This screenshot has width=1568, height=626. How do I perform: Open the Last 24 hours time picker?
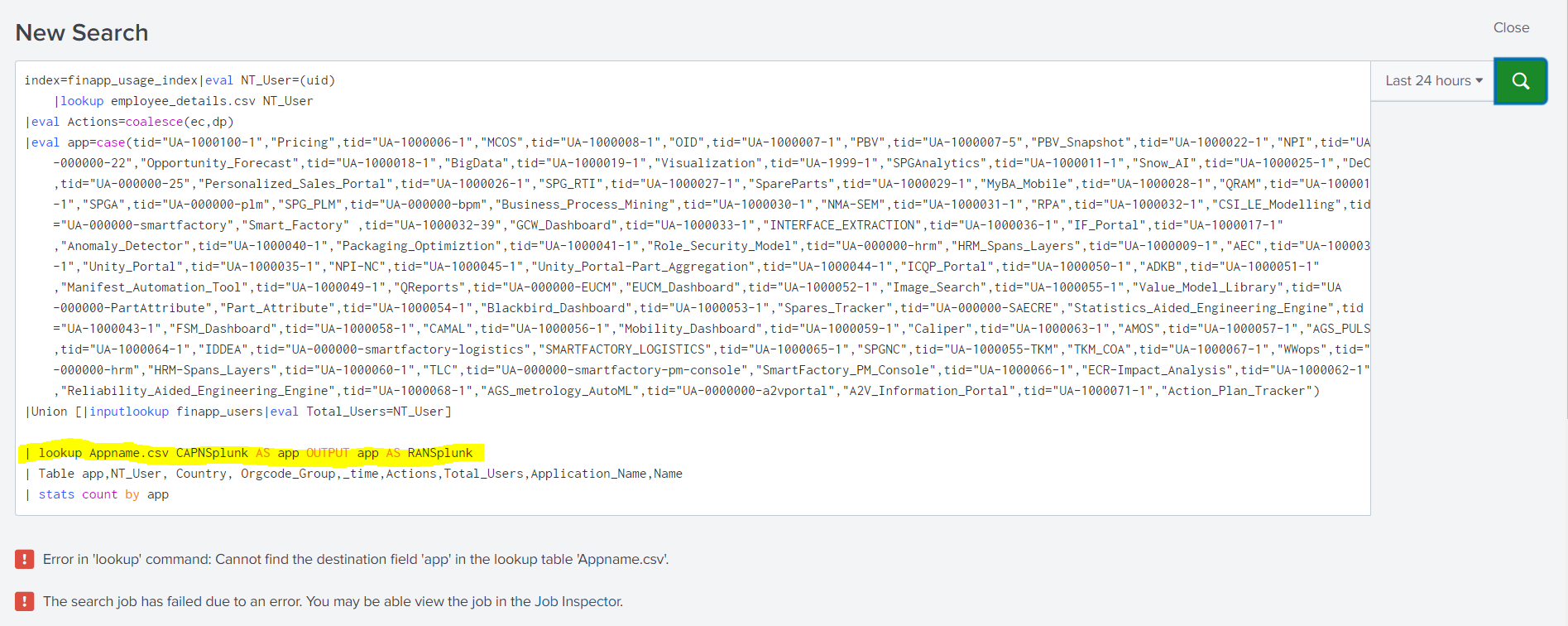pos(1433,81)
